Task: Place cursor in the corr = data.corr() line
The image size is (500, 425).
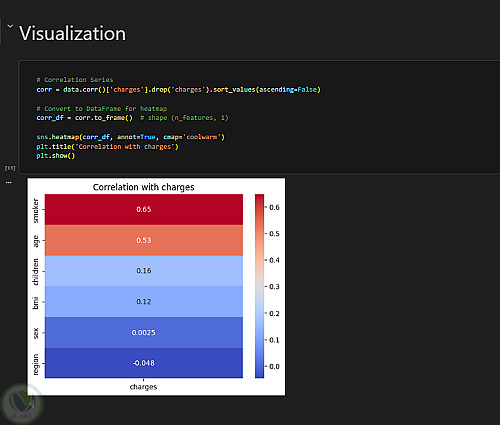Action: pyautogui.click(x=178, y=90)
